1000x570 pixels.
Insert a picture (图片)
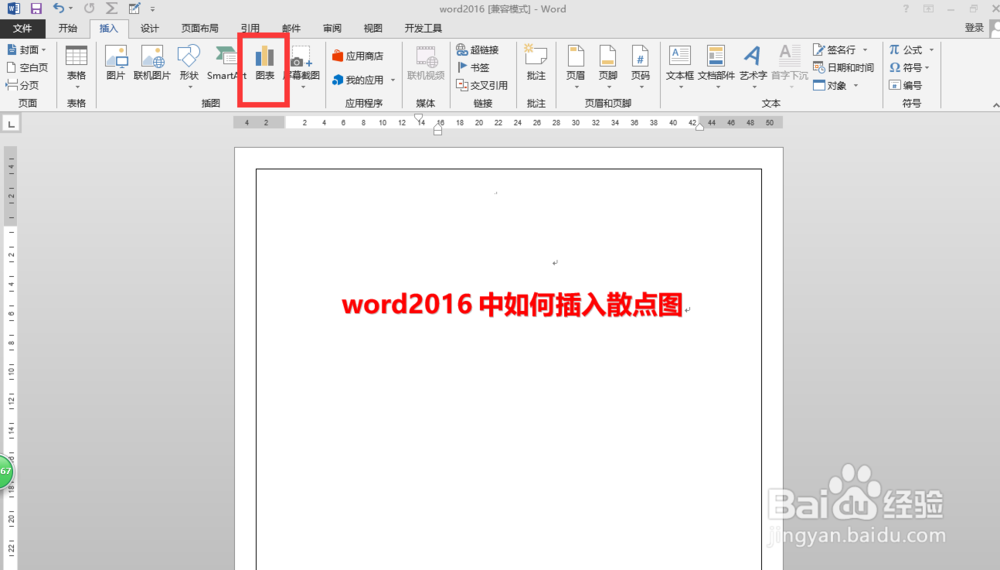click(x=115, y=63)
